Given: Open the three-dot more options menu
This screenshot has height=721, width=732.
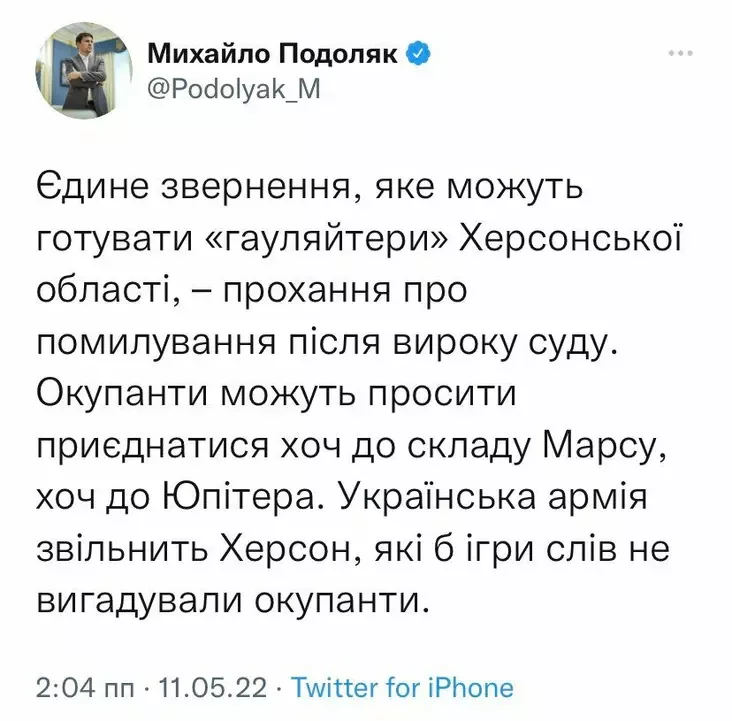Looking at the screenshot, I should (x=680, y=53).
